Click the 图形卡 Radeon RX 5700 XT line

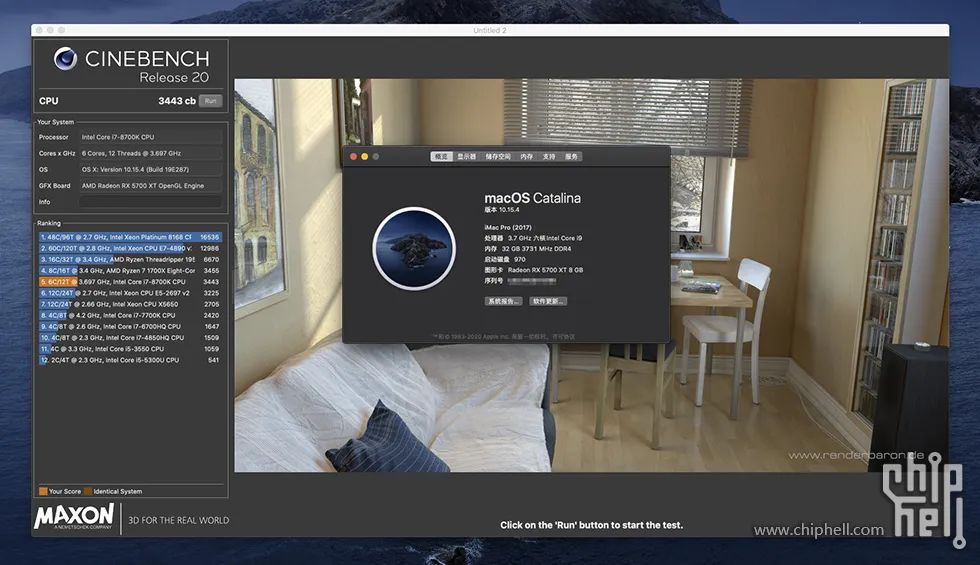click(x=534, y=270)
